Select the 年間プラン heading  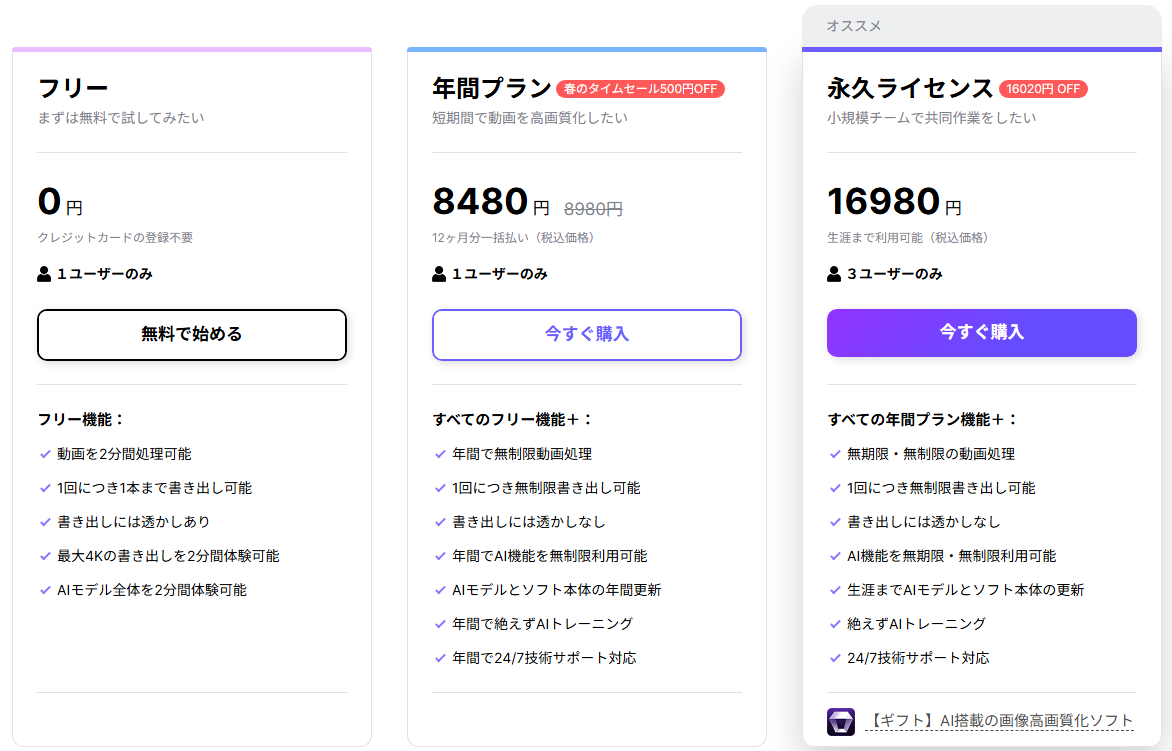(491, 88)
